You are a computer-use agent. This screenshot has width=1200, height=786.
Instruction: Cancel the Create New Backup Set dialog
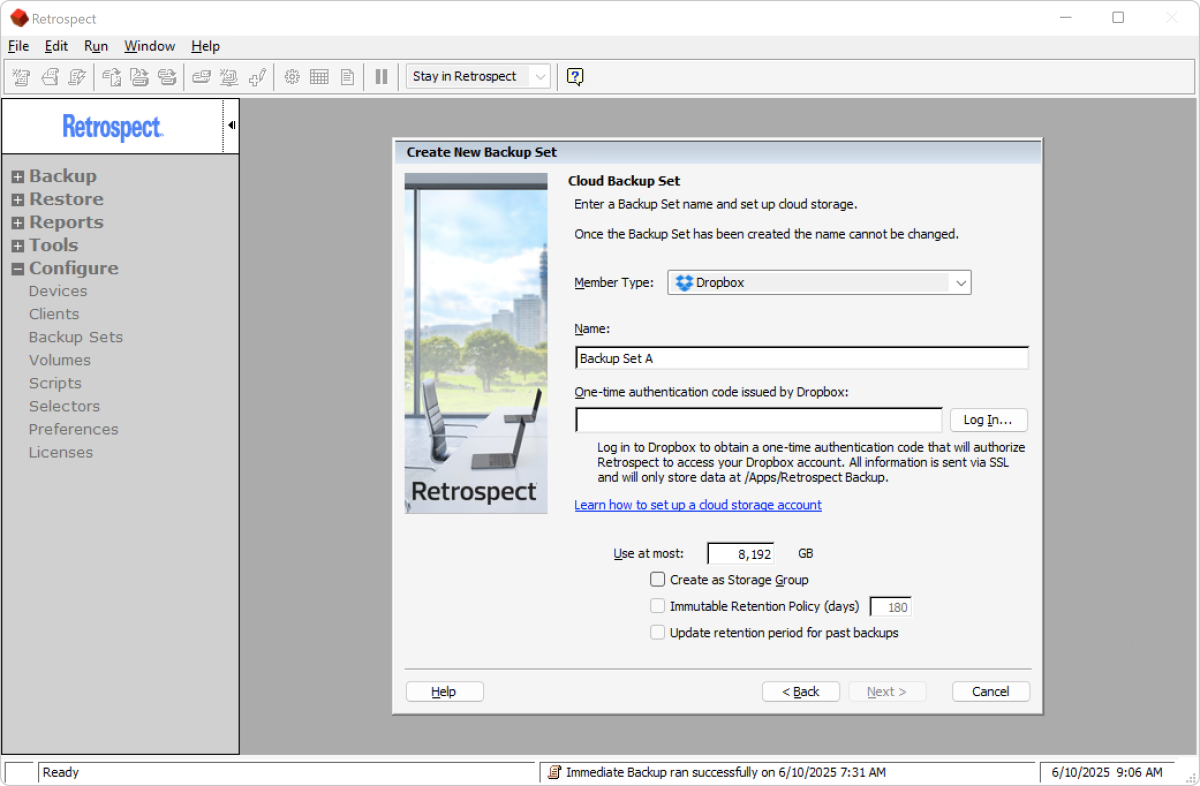[990, 692]
